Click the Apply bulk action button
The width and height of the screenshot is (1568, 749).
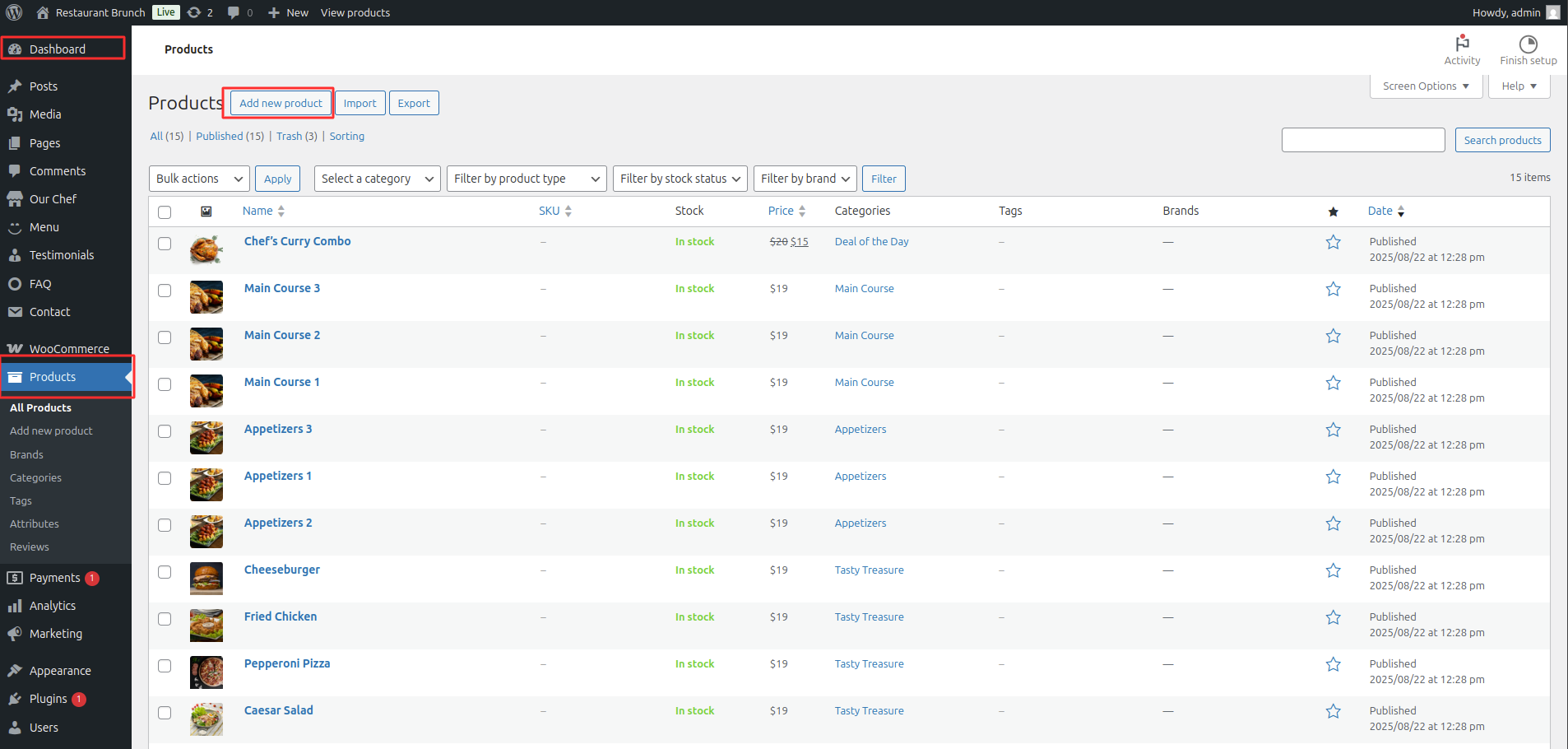tap(277, 179)
